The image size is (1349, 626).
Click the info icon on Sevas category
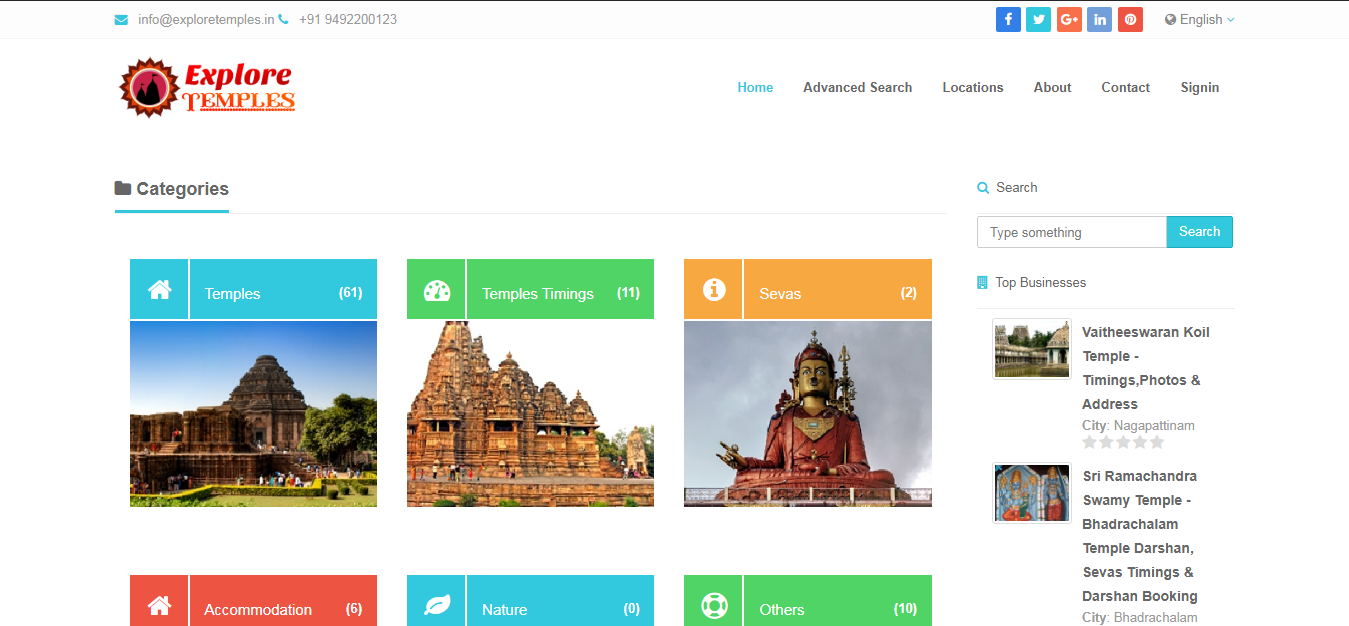coord(713,290)
